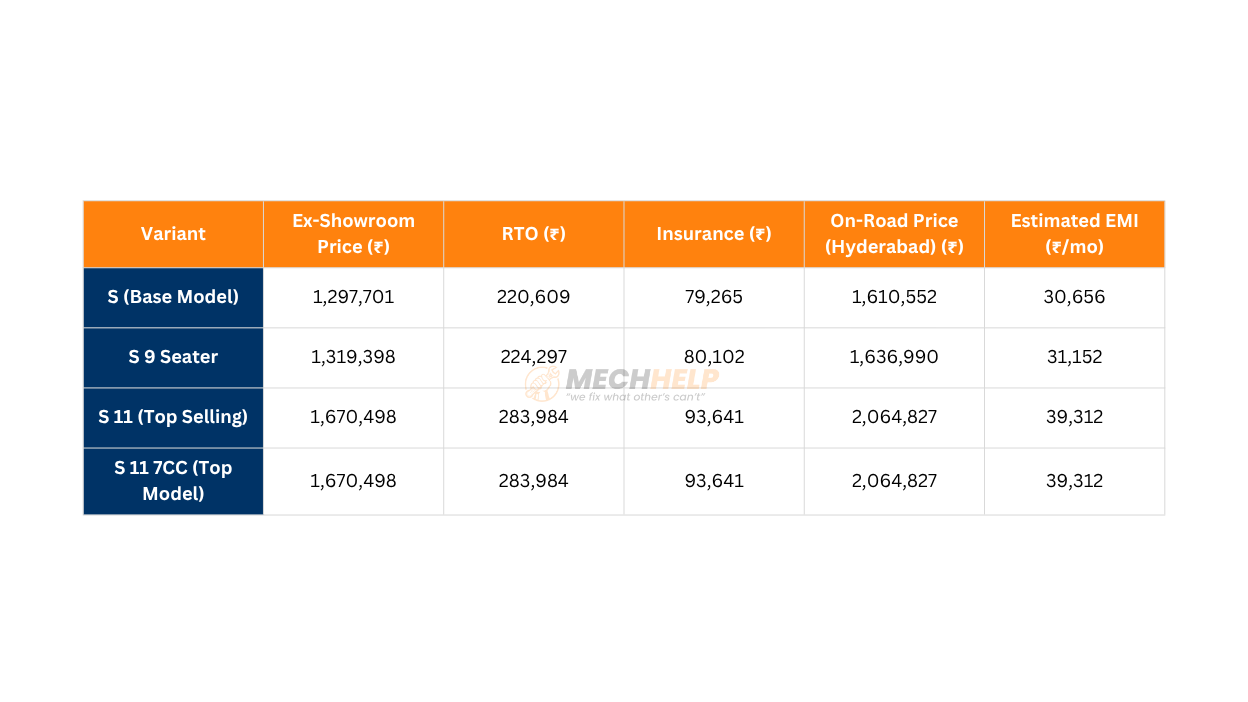
Task: Select the S (Base Model) row label
Action: click(173, 297)
